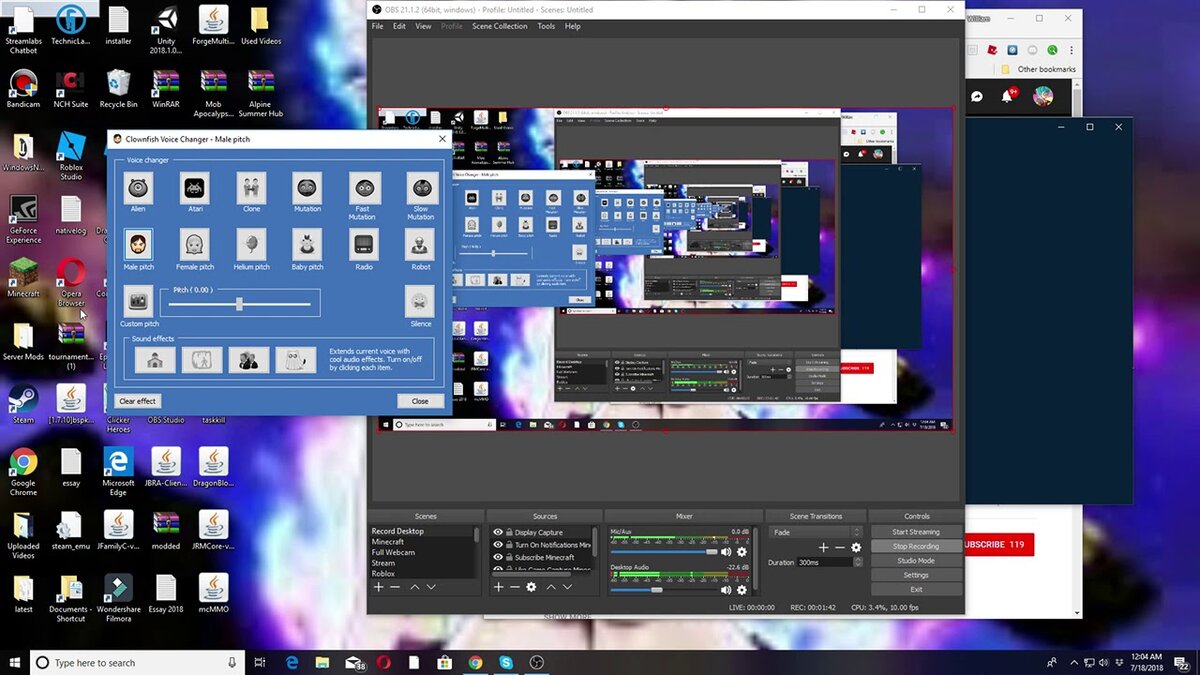Apply the Slow Mutation voice effect
Viewport: 1200px width, 675px height.
(420, 187)
